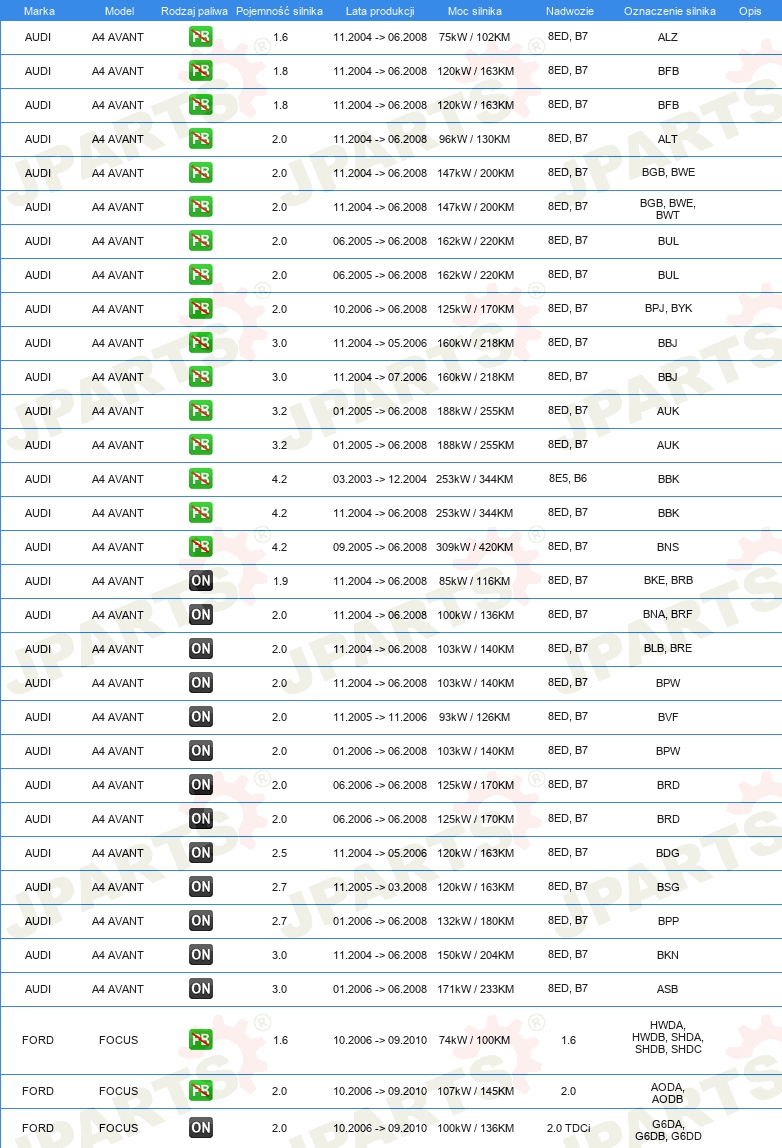
Task: Click diesel ON icon in BKN row
Action: coord(201,955)
